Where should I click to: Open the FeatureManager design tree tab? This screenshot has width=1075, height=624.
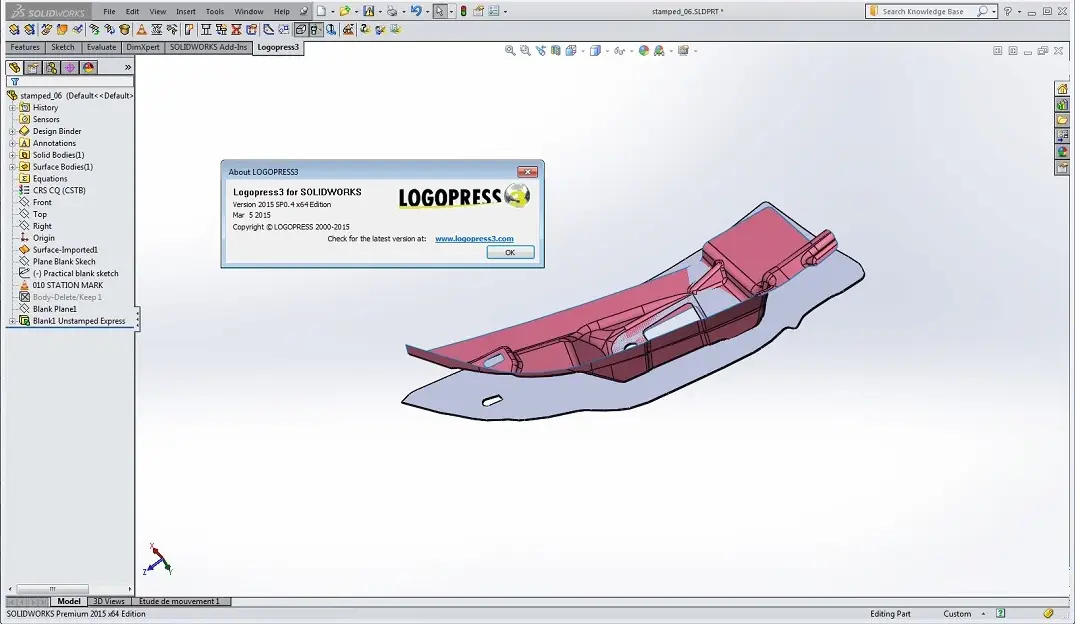coord(14,67)
